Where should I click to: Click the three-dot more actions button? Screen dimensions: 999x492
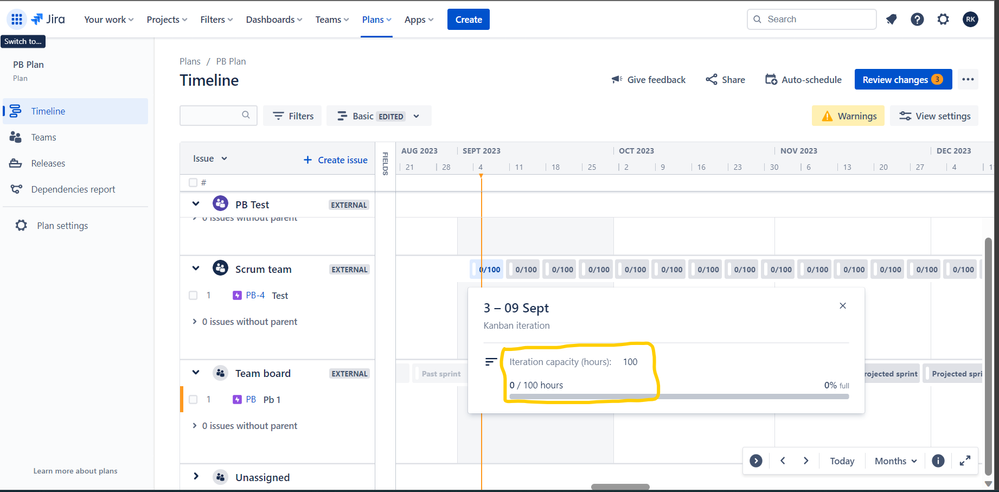968,80
